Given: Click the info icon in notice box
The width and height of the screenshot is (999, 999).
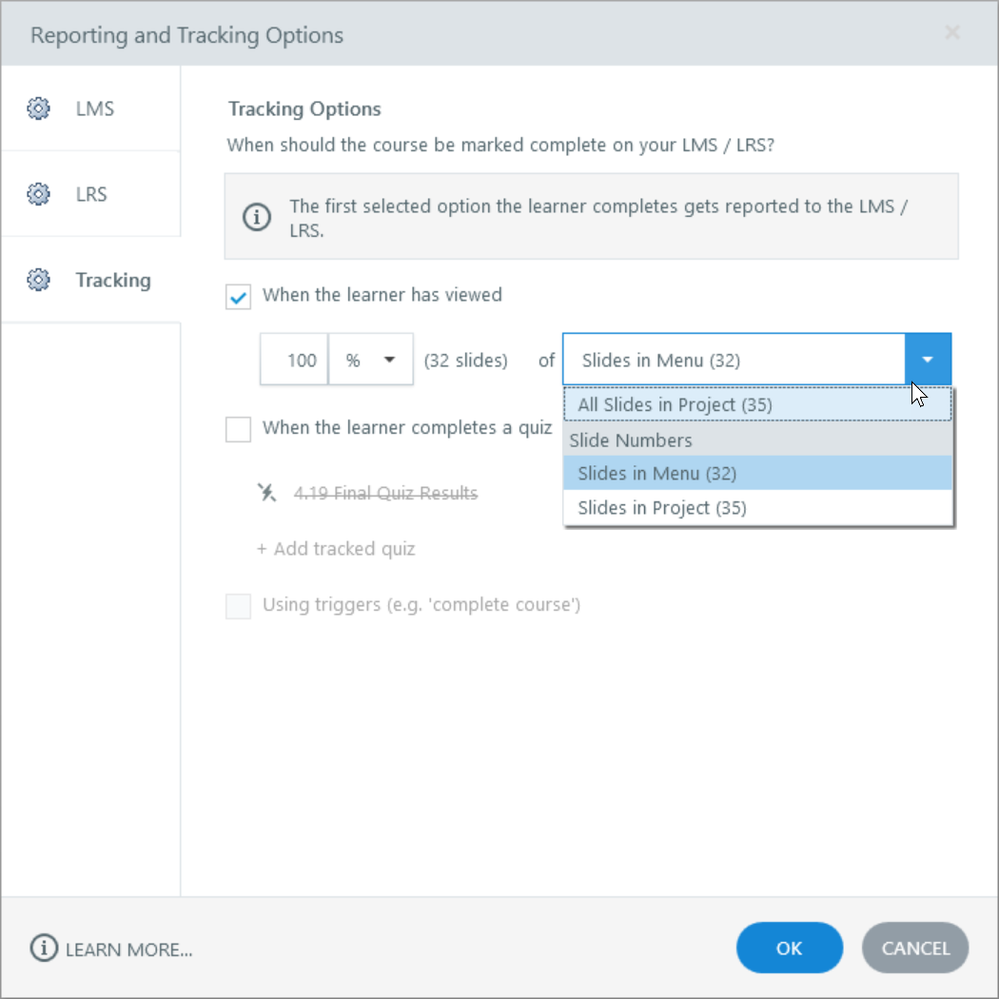Looking at the screenshot, I should [x=257, y=216].
